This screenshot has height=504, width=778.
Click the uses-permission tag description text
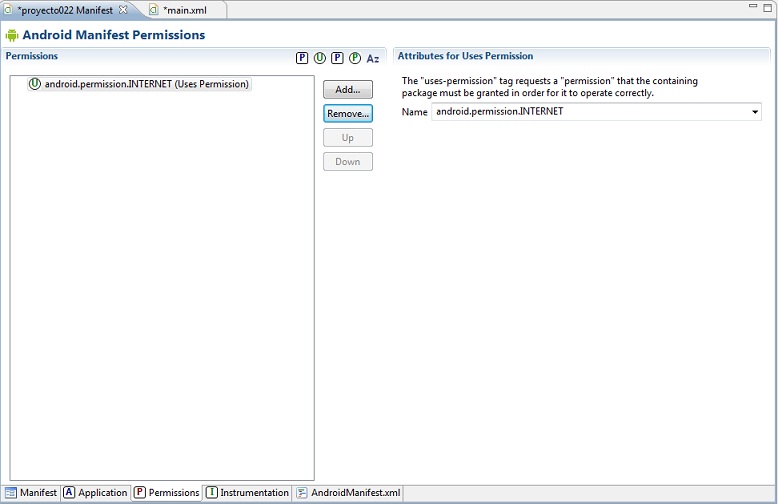[x=550, y=87]
